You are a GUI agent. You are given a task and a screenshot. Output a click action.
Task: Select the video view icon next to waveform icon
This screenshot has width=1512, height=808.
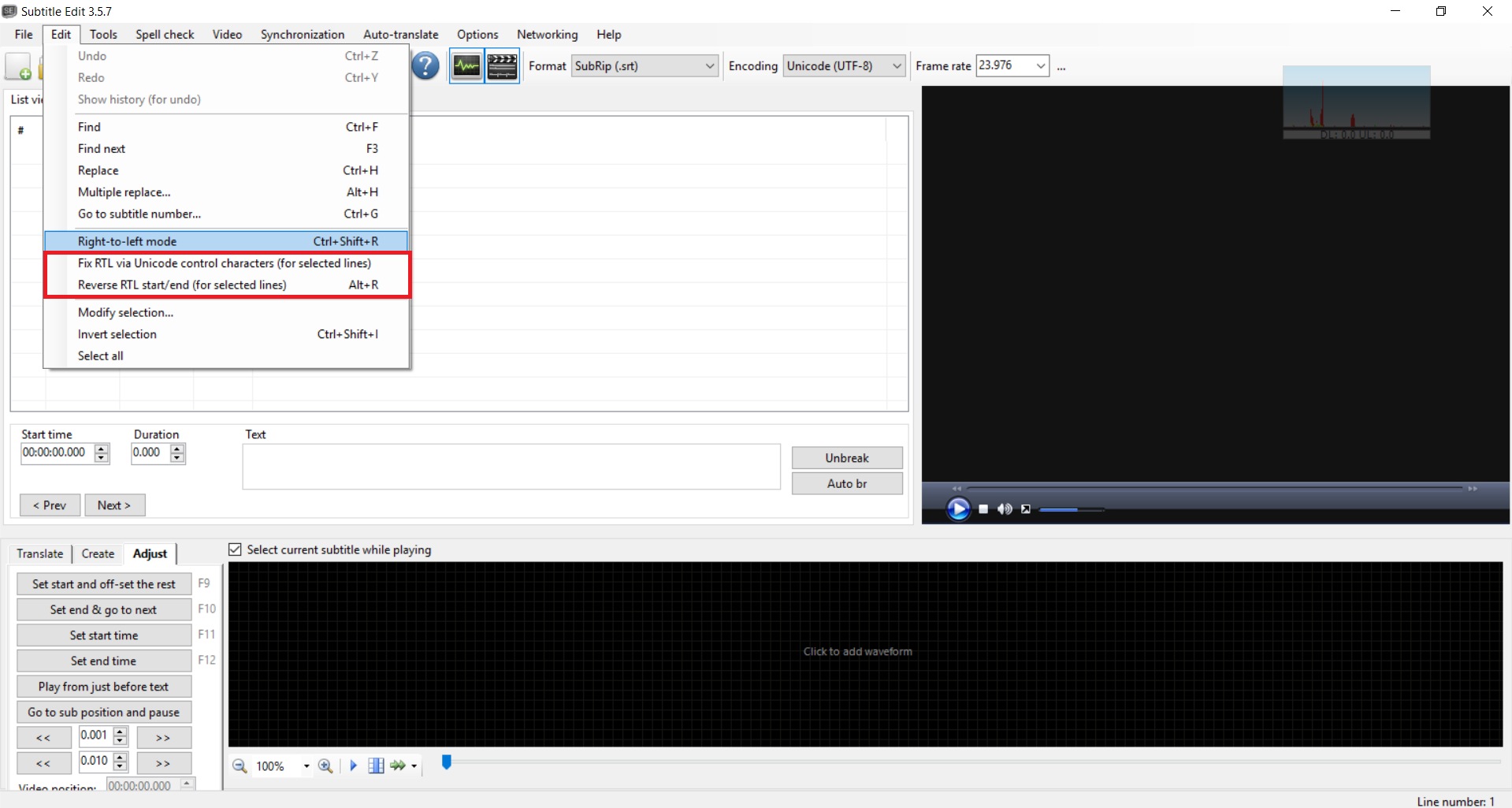[x=502, y=66]
